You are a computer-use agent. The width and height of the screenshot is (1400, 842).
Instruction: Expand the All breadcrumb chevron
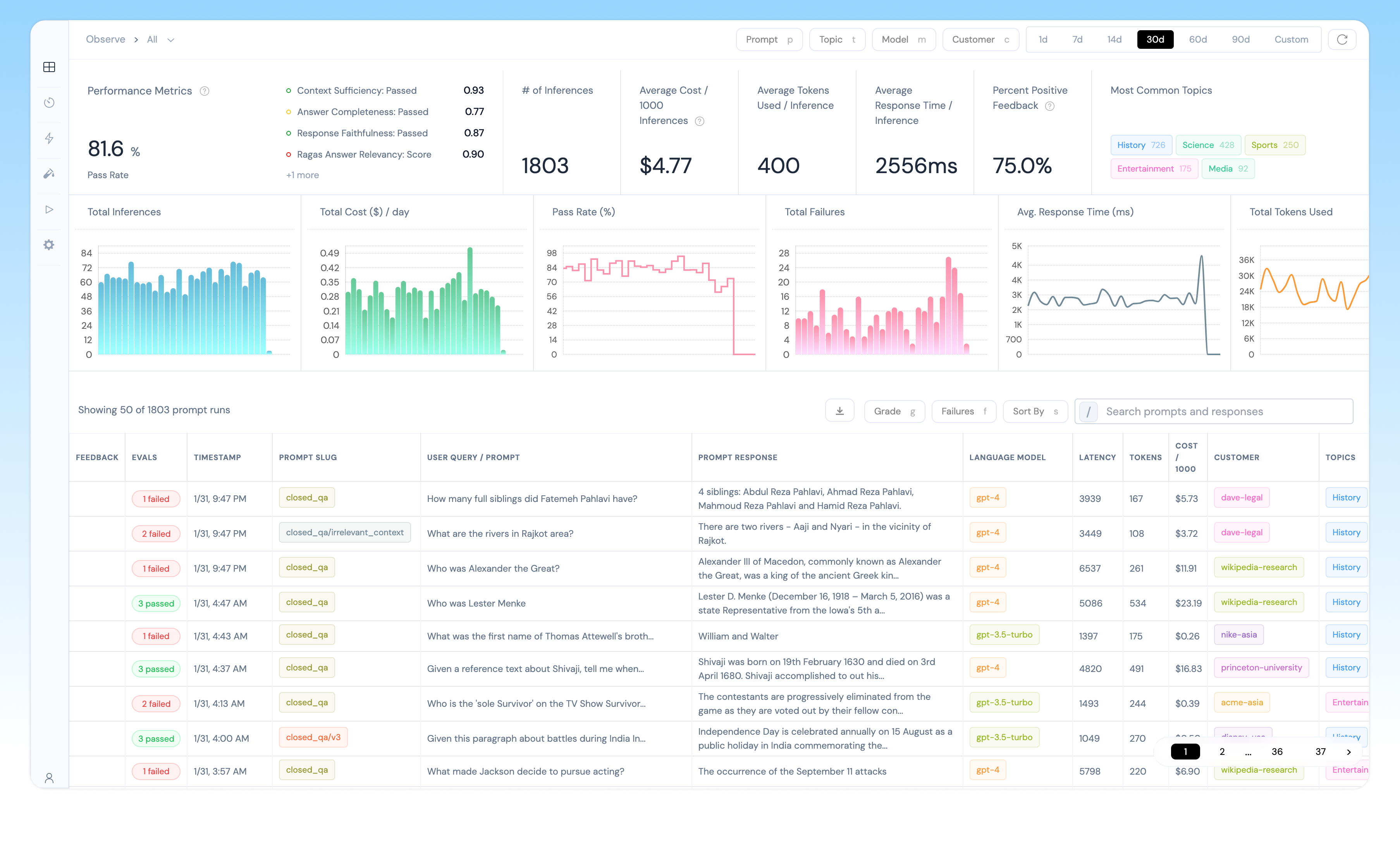[x=170, y=40]
